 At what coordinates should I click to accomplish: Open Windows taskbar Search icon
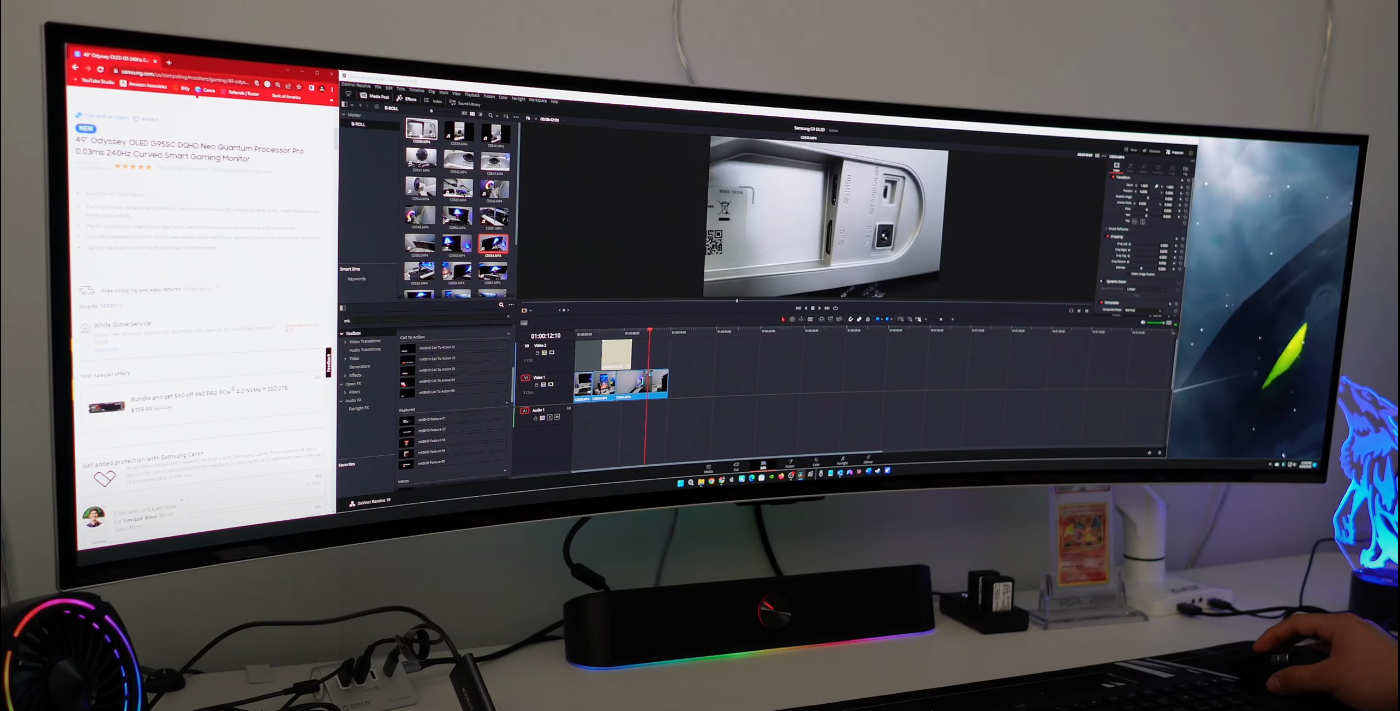pyautogui.click(x=689, y=483)
